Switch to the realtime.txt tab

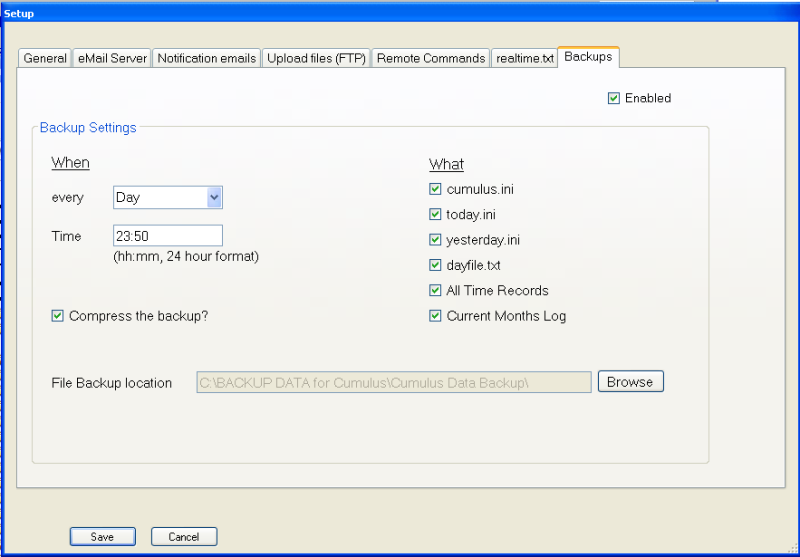coord(524,58)
